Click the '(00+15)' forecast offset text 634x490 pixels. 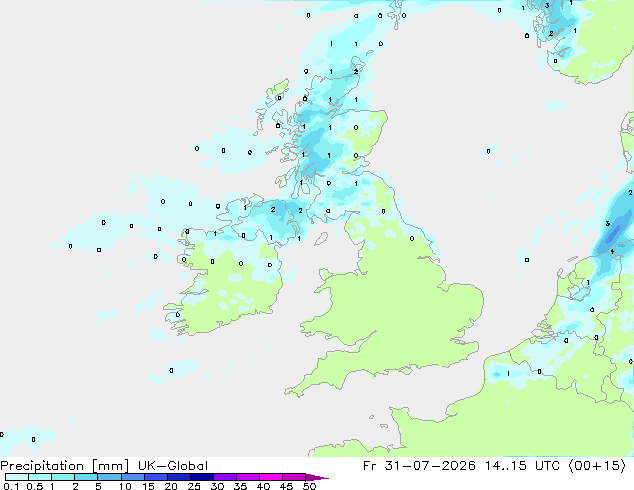click(597, 466)
